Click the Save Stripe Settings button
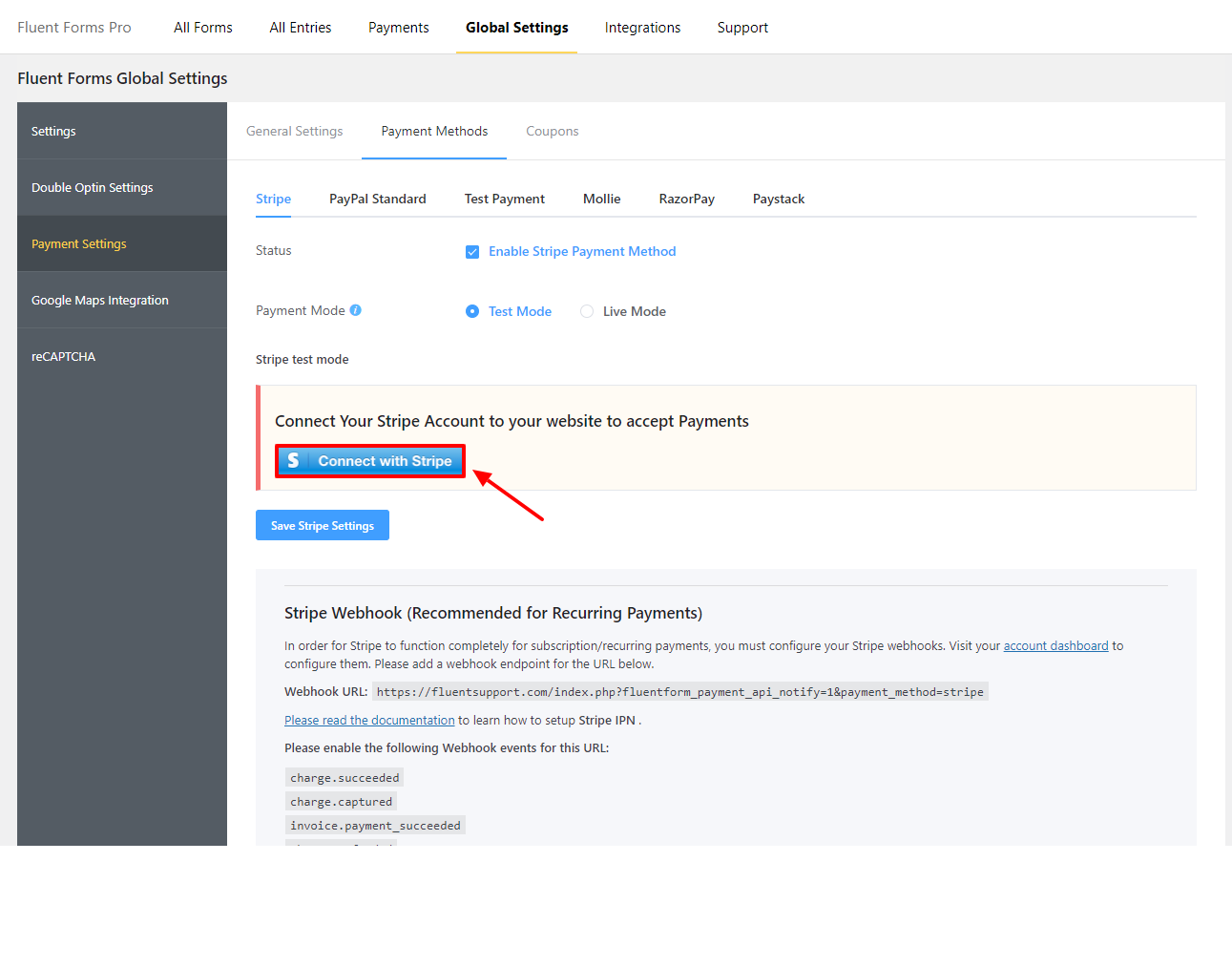 point(323,525)
